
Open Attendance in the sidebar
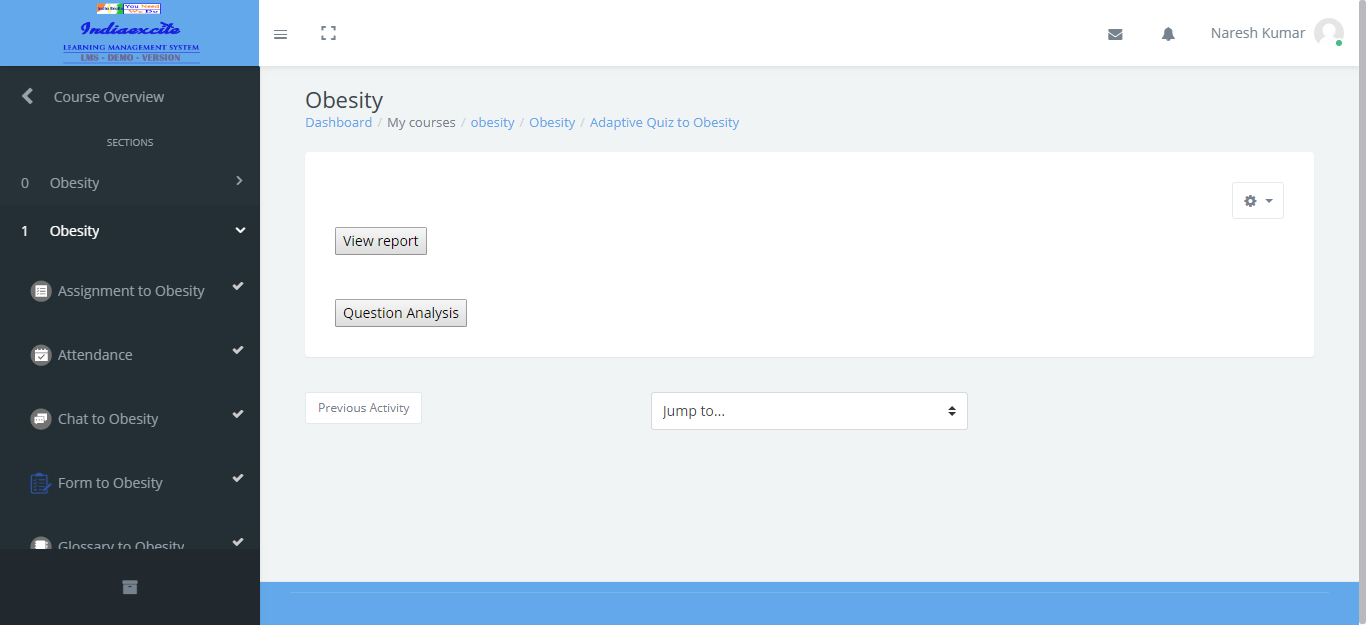pos(95,355)
